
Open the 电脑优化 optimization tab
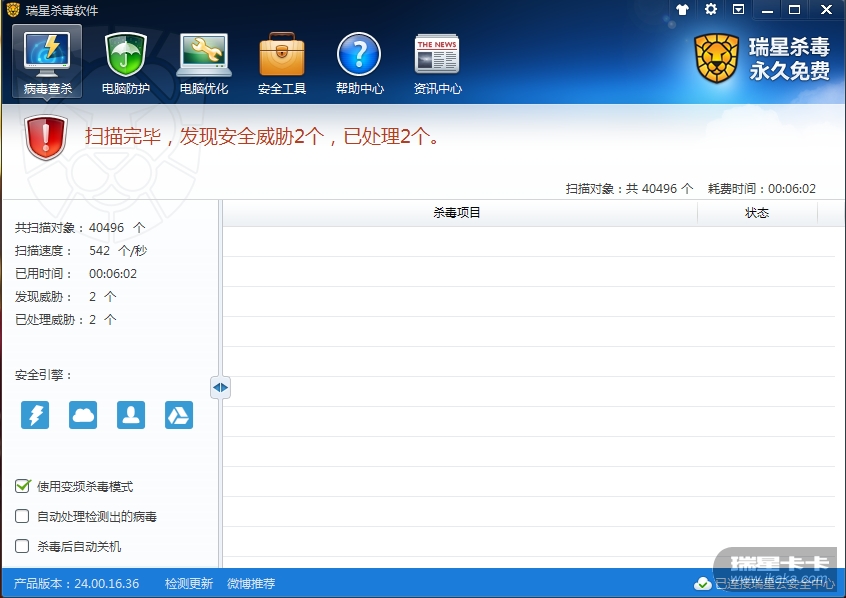204,63
